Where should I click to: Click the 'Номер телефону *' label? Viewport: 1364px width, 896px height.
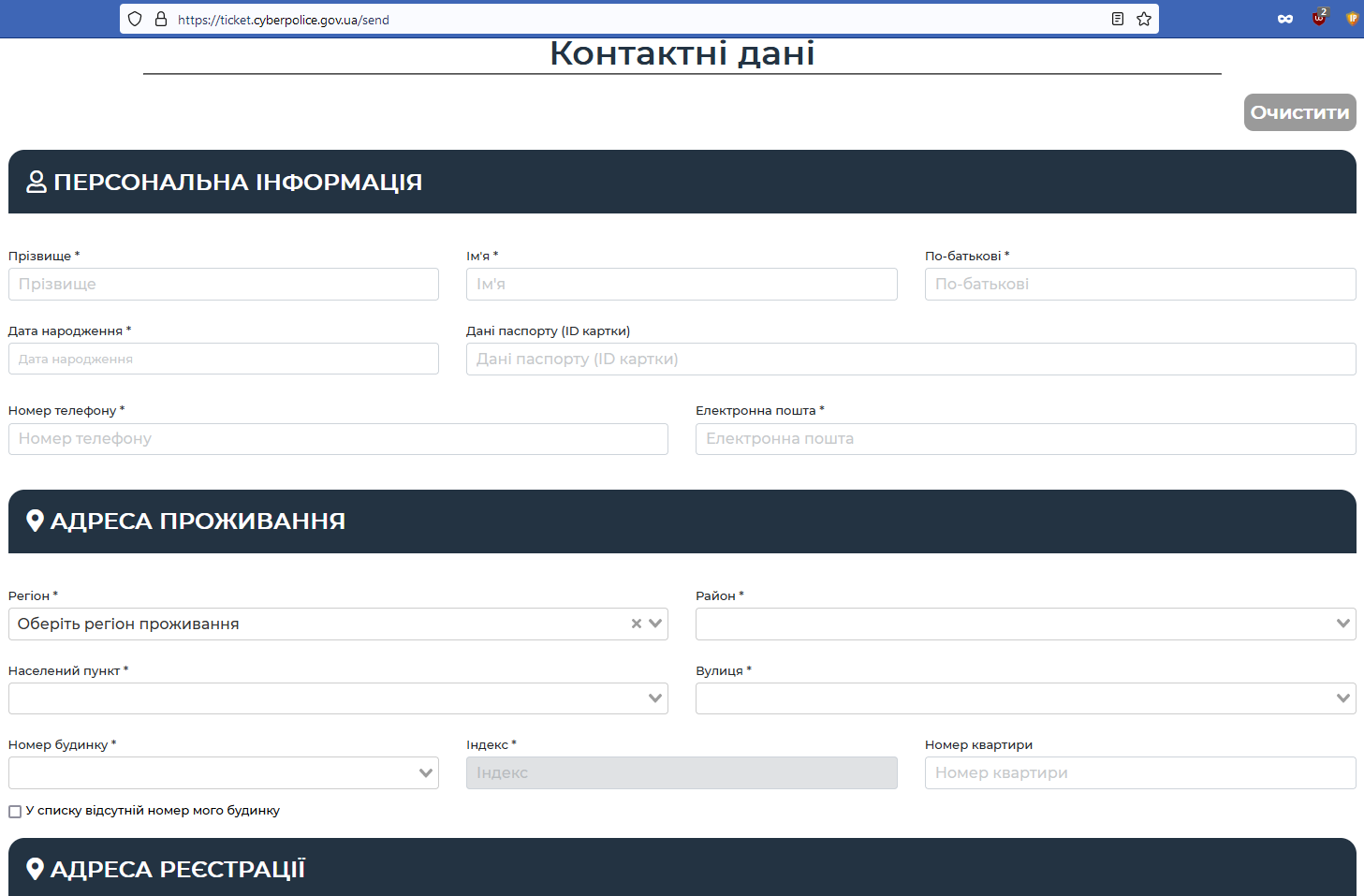click(x=66, y=410)
